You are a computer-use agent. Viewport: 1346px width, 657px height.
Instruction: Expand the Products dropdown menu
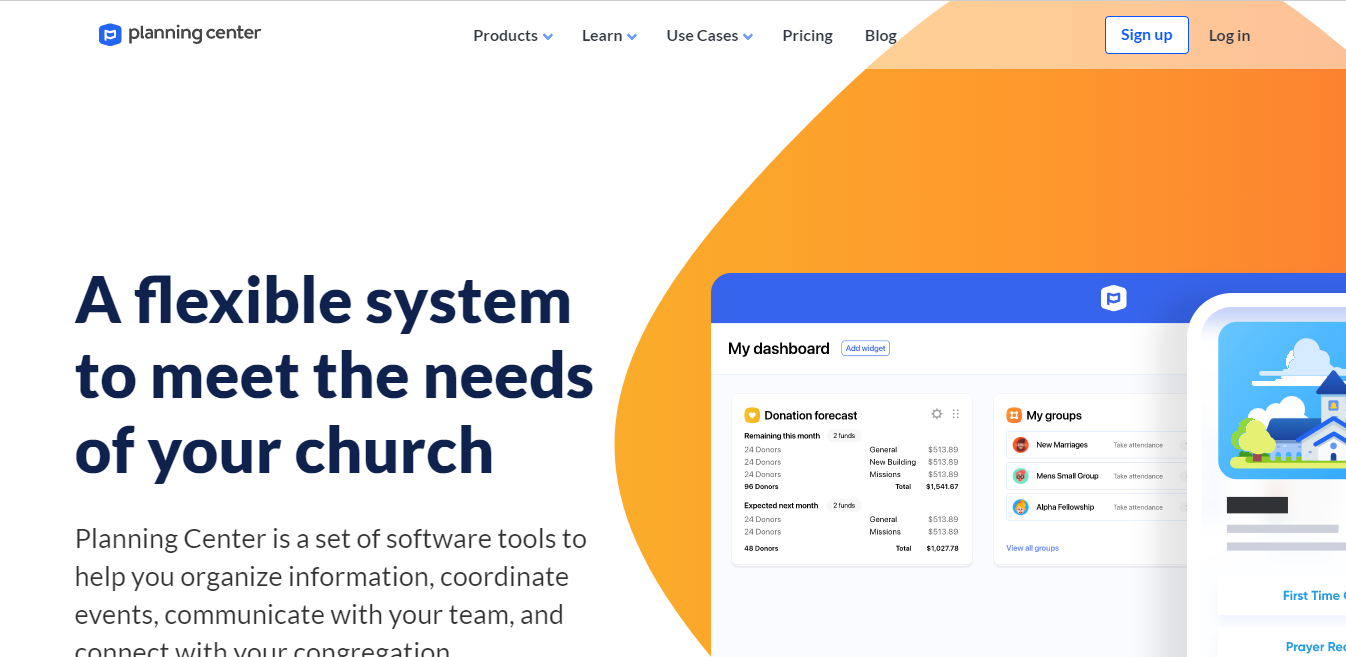pos(512,36)
